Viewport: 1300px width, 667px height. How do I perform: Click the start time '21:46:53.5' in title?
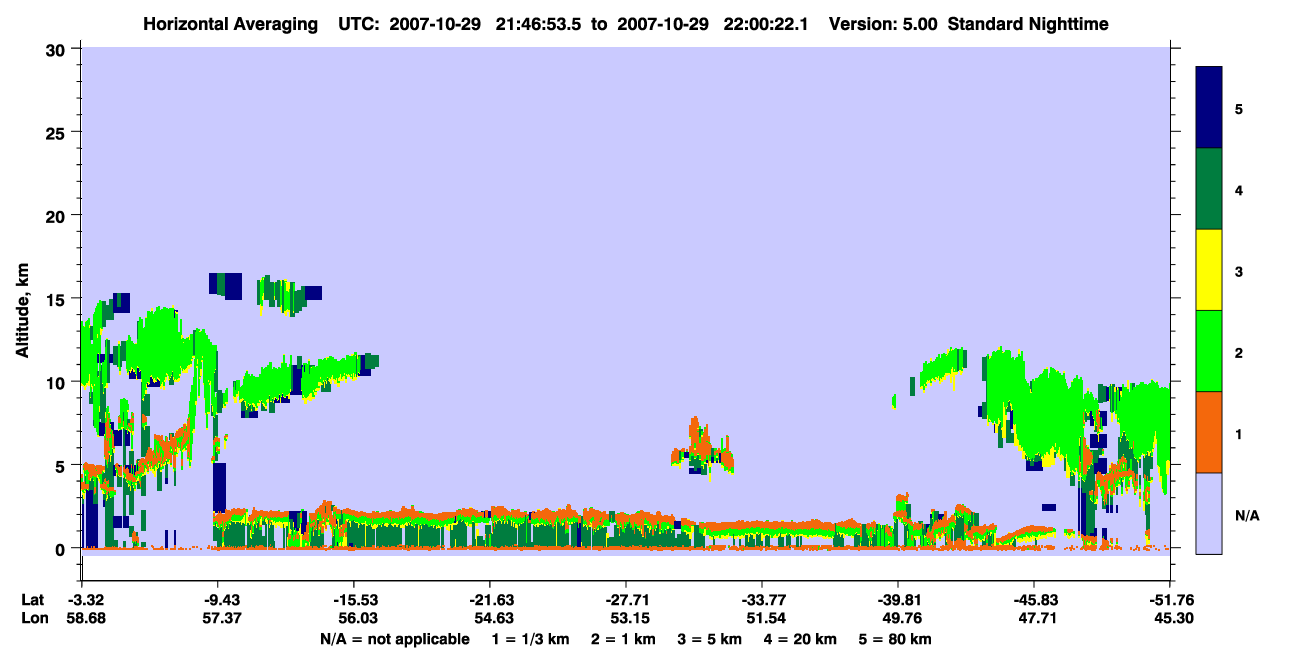(541, 23)
